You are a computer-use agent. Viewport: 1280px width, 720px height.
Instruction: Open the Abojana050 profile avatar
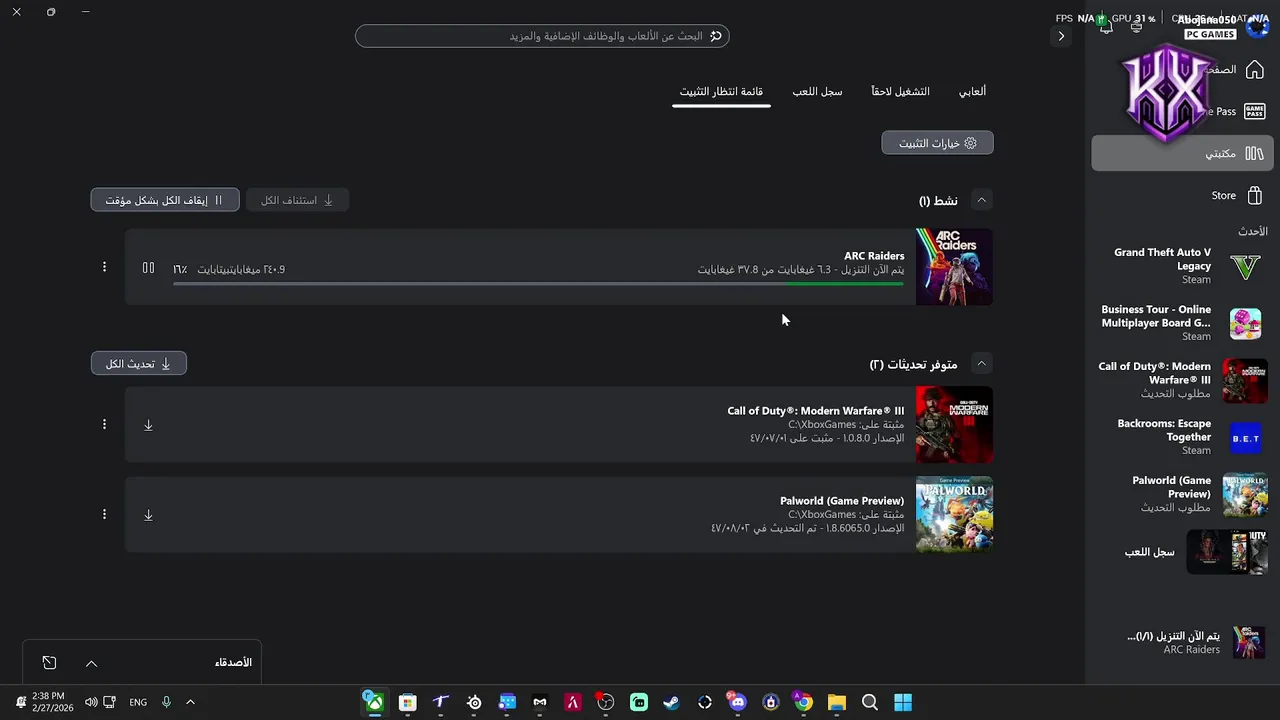tap(1256, 26)
